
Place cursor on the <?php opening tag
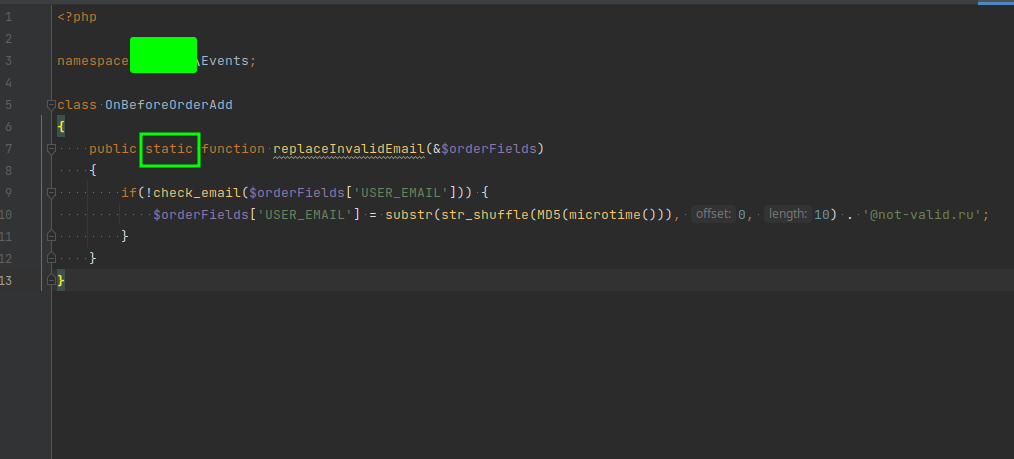(x=77, y=17)
